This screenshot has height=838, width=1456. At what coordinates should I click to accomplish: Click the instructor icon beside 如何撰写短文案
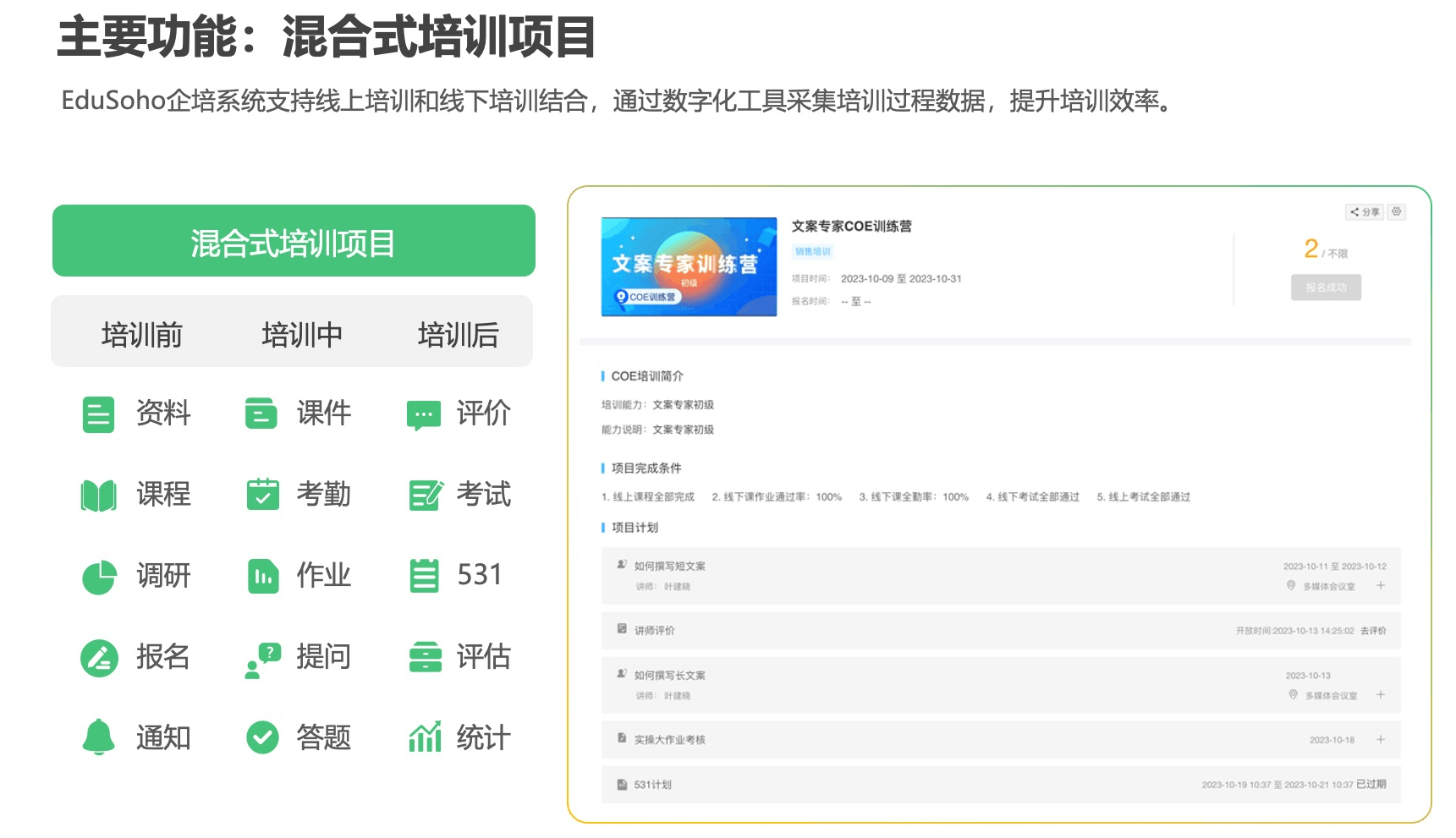coord(622,564)
